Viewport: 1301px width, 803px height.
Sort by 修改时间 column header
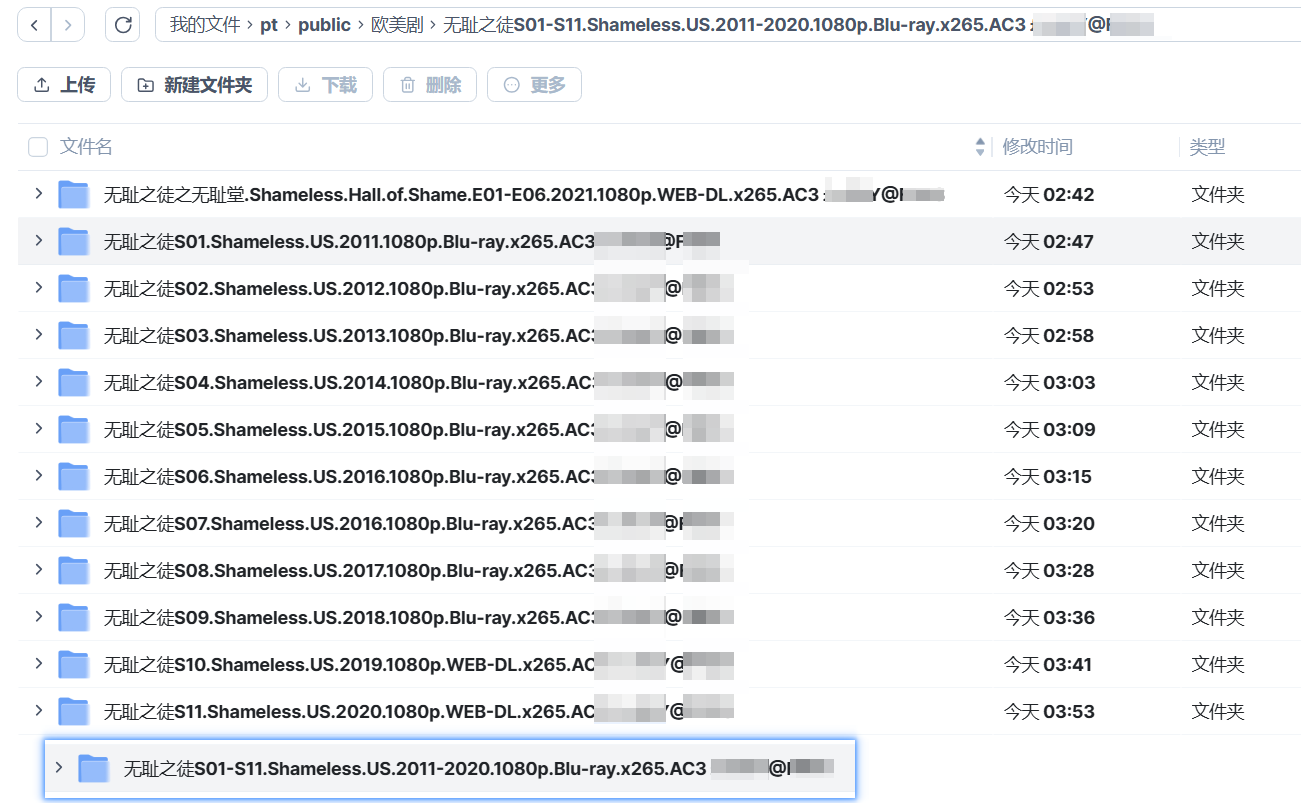1038,147
